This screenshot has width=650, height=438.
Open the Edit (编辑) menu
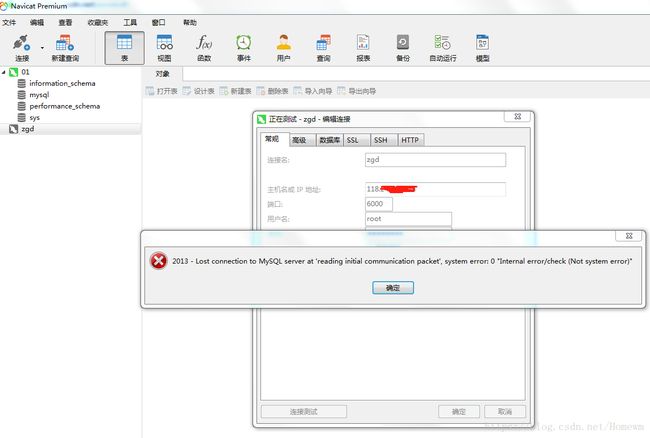click(37, 22)
